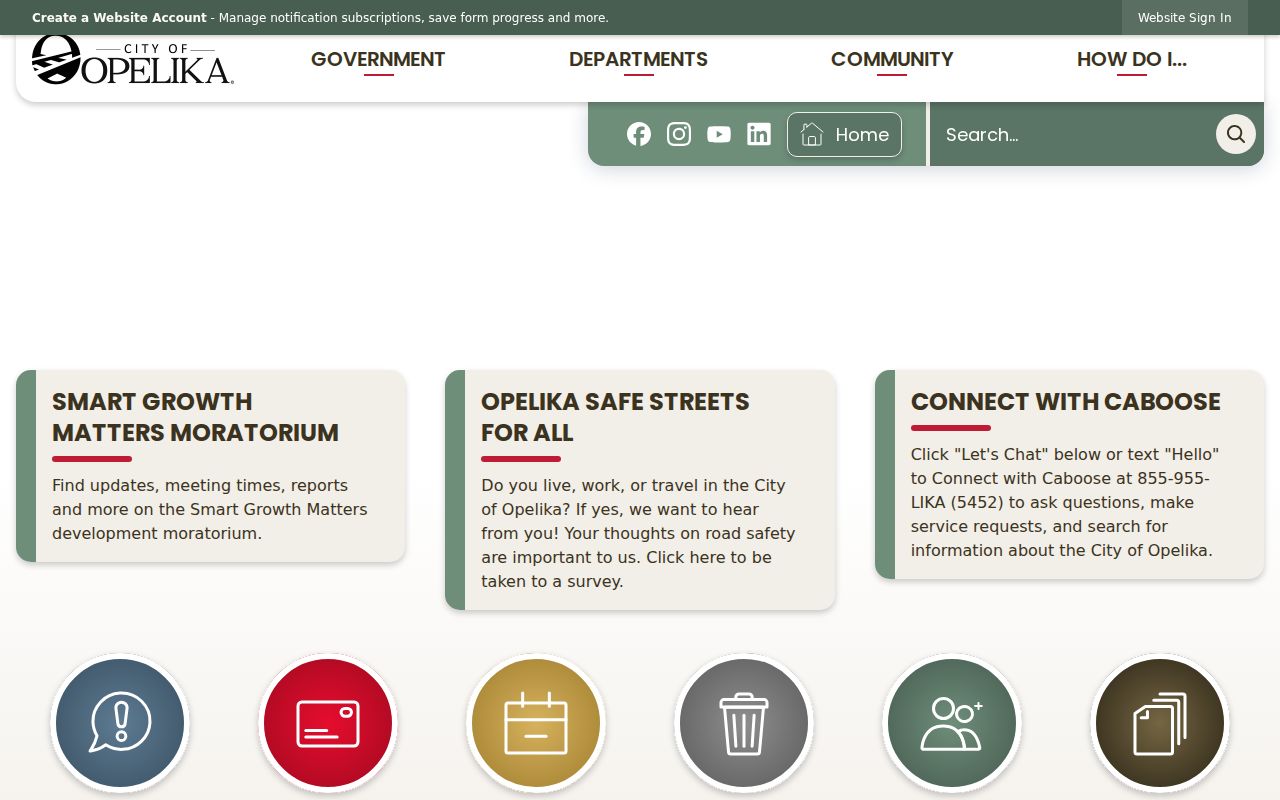Open the Instagram social icon
This screenshot has width=1280, height=800.
(x=679, y=134)
